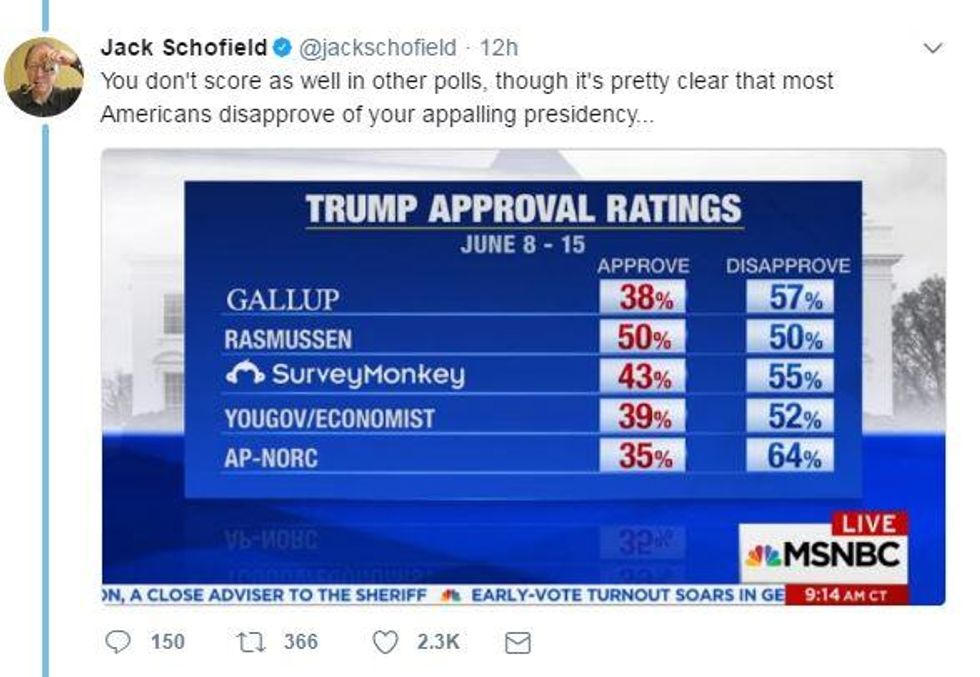Click the reply speech bubble icon
Viewport: 980px width, 677px height.
[x=118, y=642]
